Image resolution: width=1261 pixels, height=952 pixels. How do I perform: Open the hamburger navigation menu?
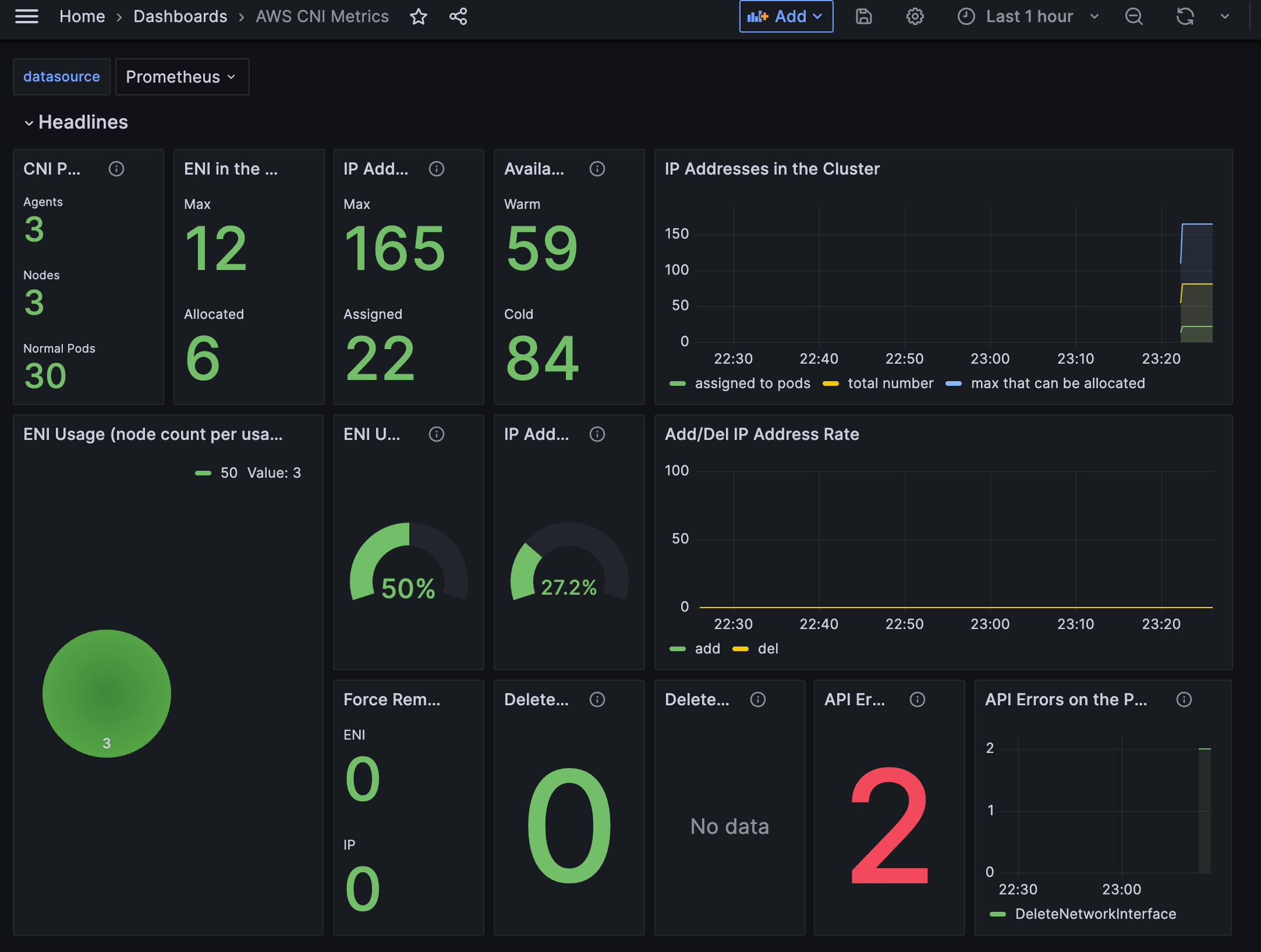pos(27,16)
